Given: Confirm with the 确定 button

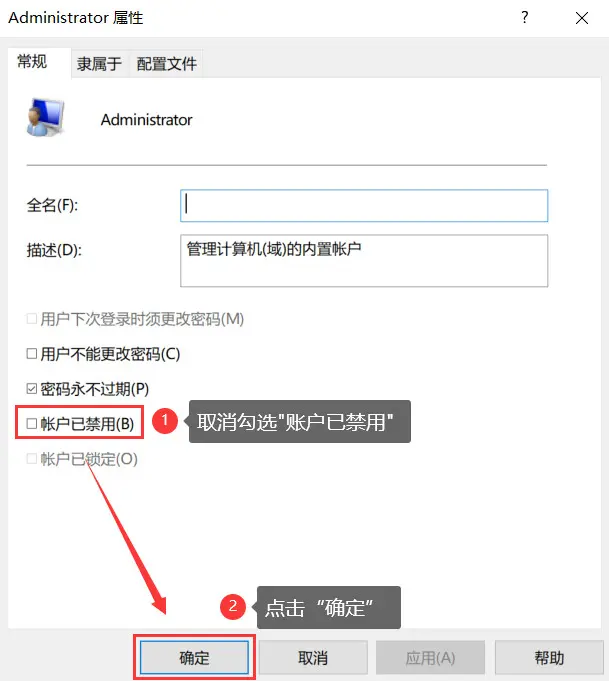Looking at the screenshot, I should click(194, 658).
